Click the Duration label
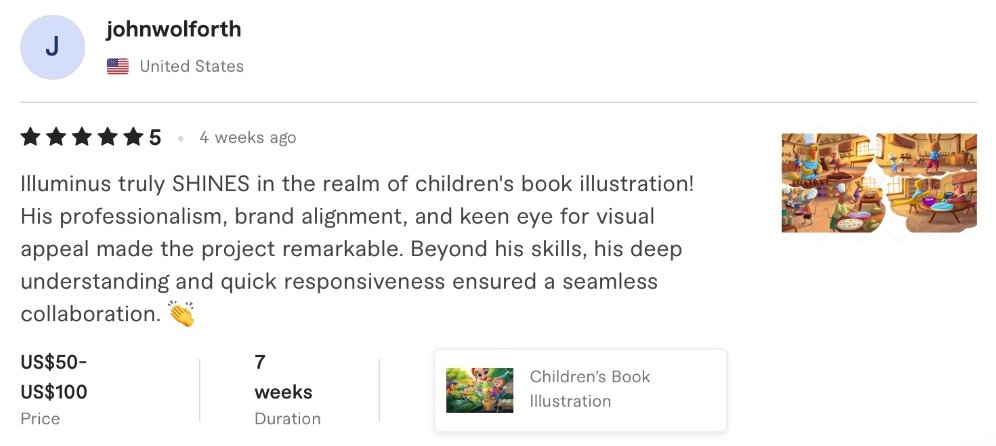Viewport: 996px width, 446px height. 287,419
